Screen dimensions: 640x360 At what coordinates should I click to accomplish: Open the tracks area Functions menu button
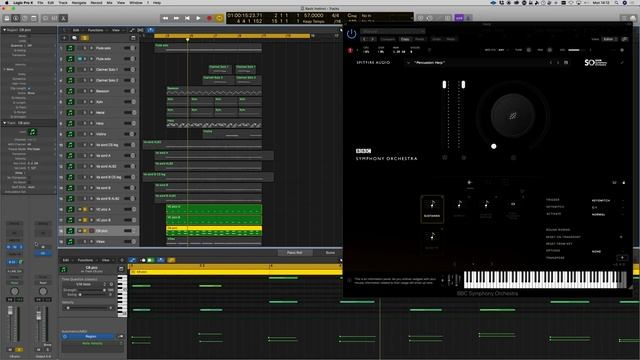coord(96,30)
